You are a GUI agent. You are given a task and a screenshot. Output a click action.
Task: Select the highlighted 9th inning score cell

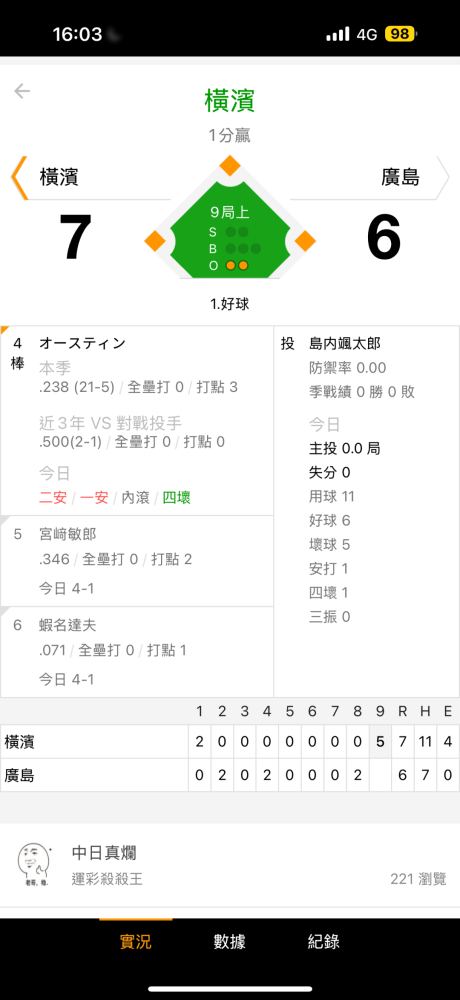tap(380, 742)
